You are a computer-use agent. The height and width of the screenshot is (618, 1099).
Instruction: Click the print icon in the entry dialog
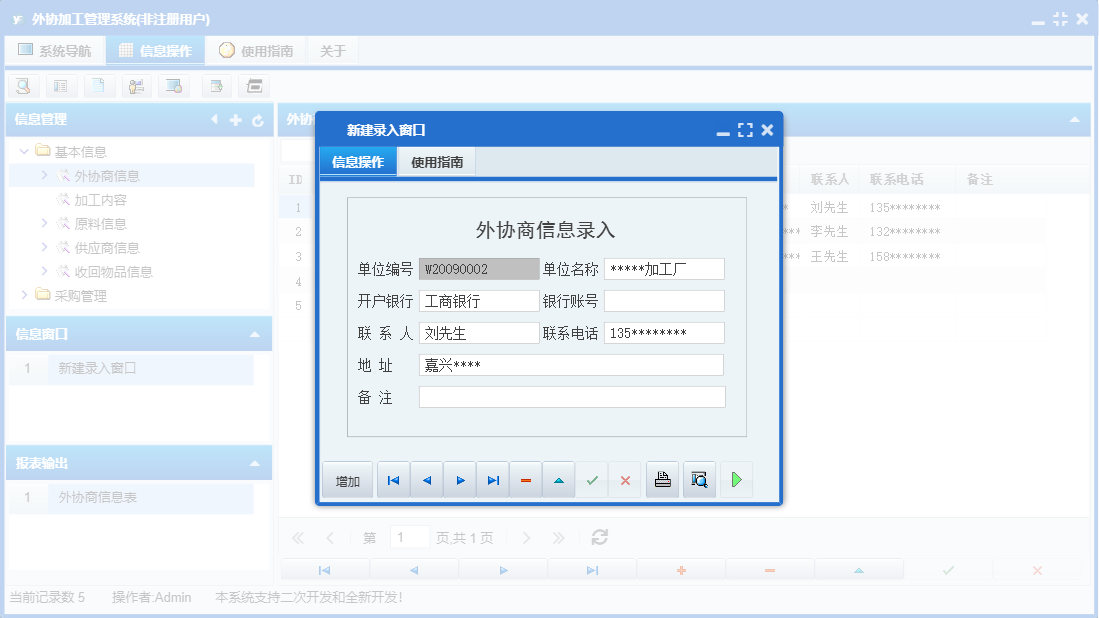661,479
